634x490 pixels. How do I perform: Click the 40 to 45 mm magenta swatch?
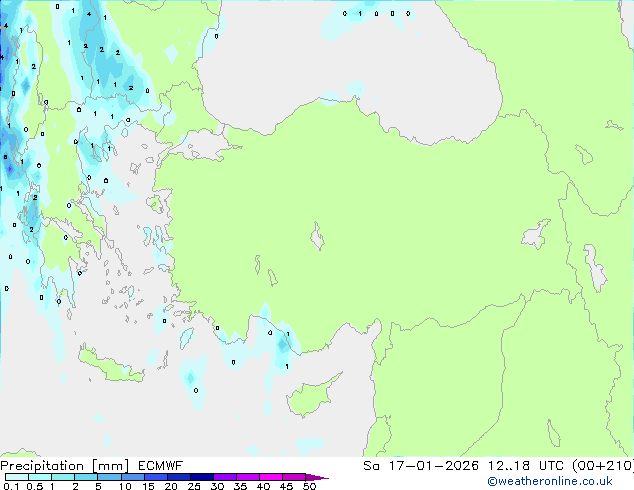[x=271, y=477]
